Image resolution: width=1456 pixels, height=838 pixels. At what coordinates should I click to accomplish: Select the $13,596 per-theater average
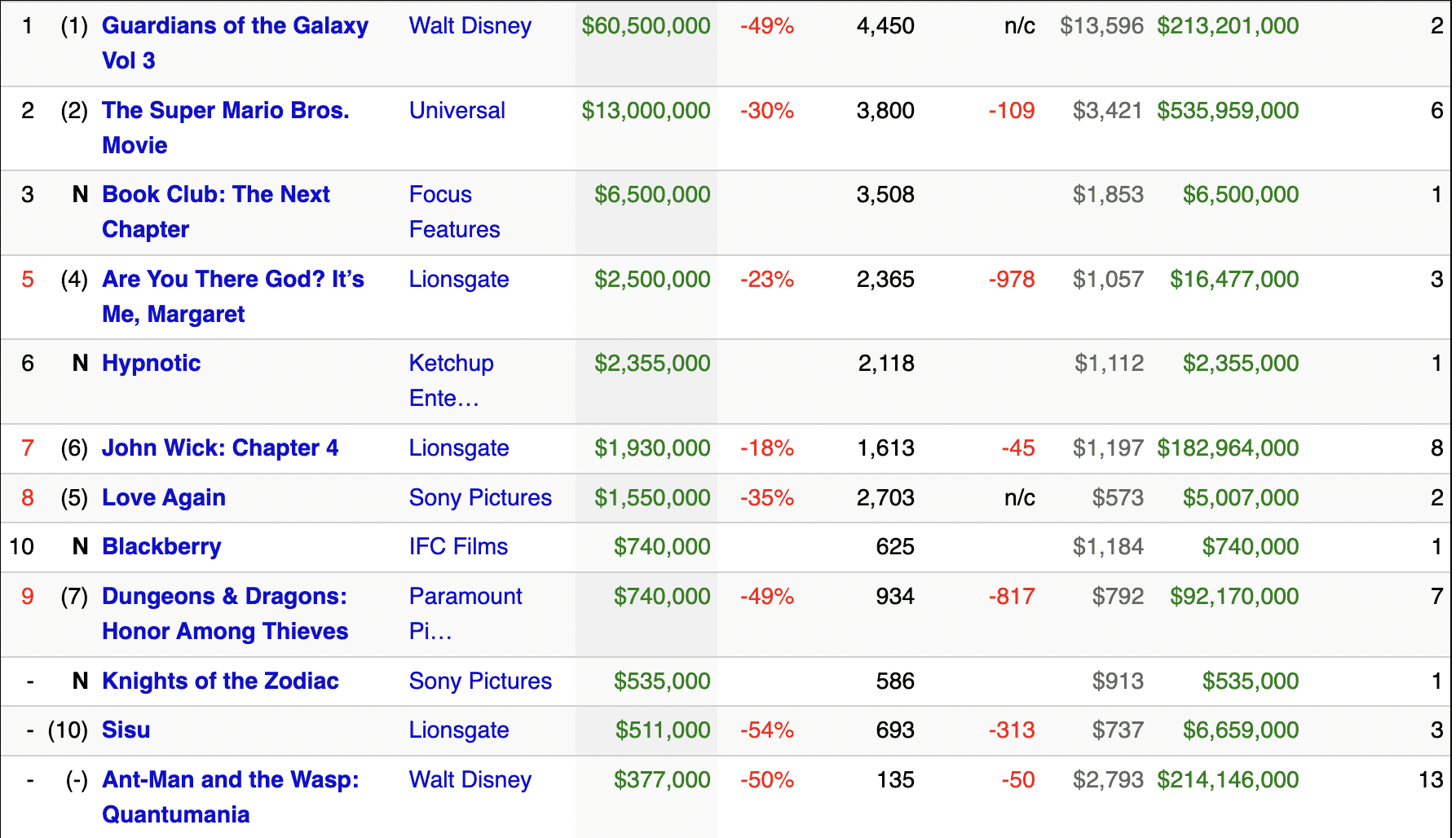coord(1101,26)
